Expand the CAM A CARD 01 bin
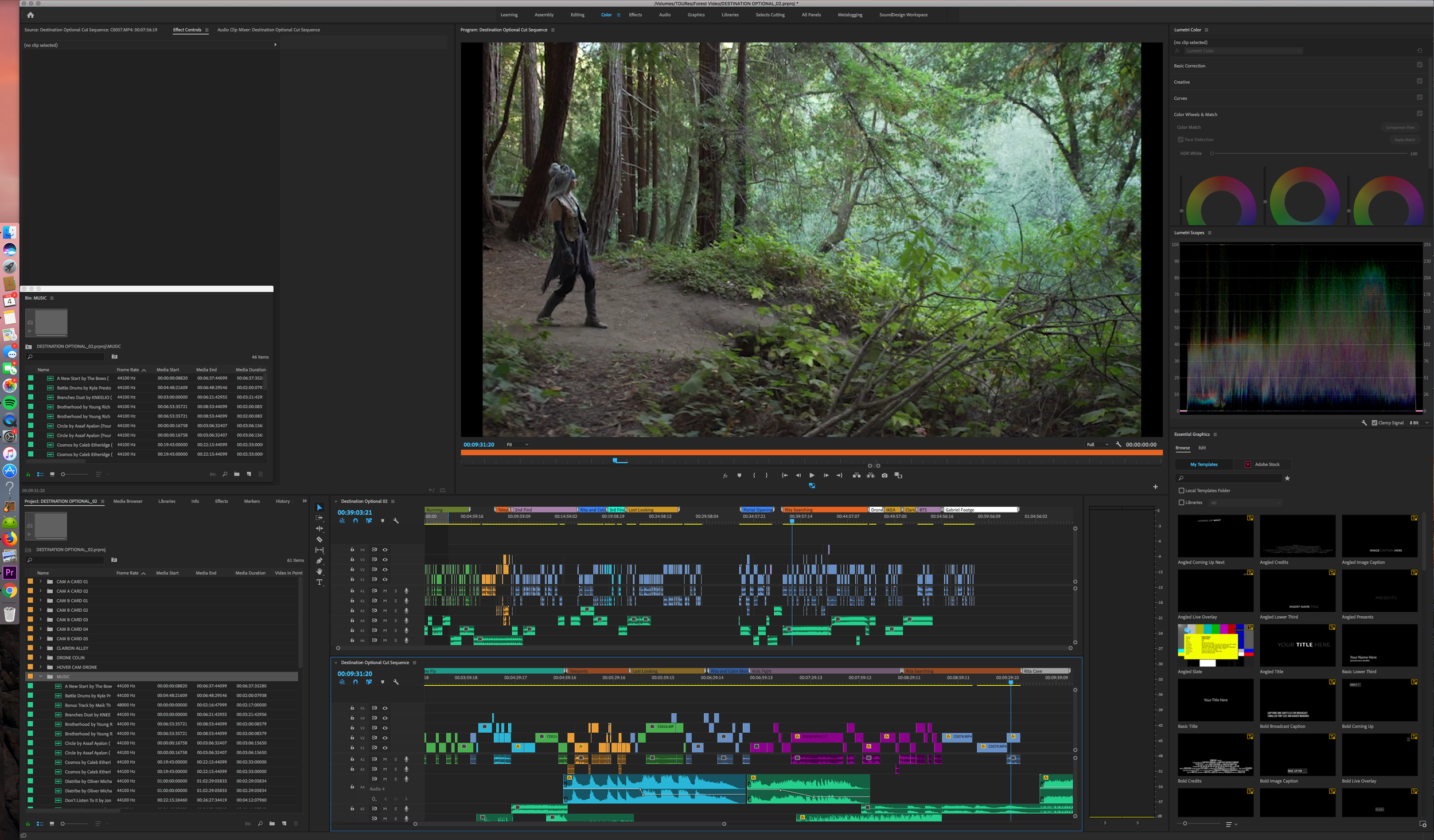Viewport: 1434px width, 840px height. pyautogui.click(x=41, y=581)
